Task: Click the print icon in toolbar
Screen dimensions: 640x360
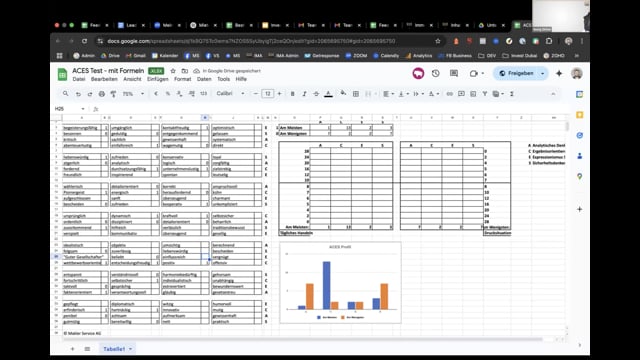Action: [x=102, y=94]
